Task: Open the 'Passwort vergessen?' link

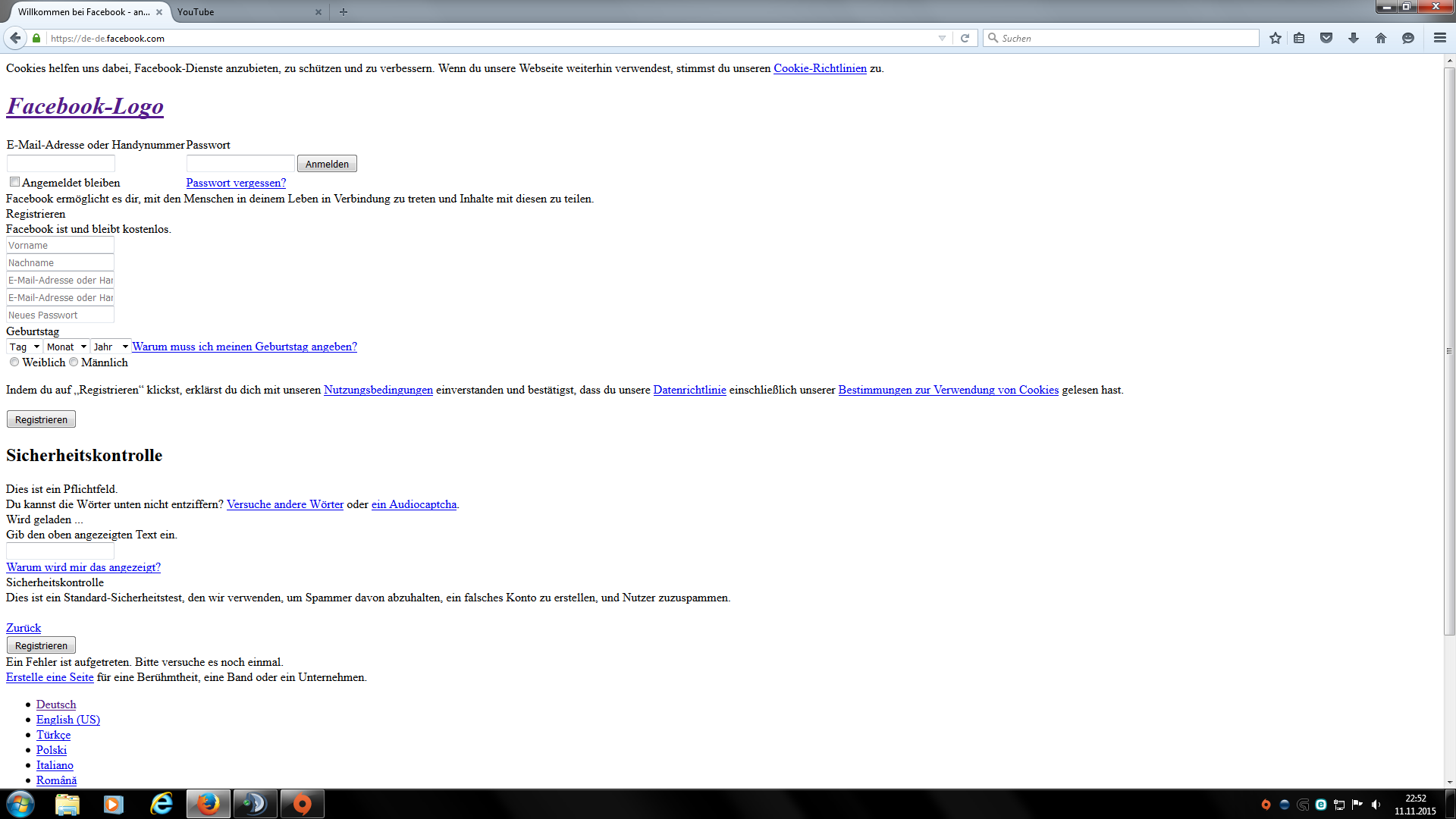Action: (x=236, y=183)
